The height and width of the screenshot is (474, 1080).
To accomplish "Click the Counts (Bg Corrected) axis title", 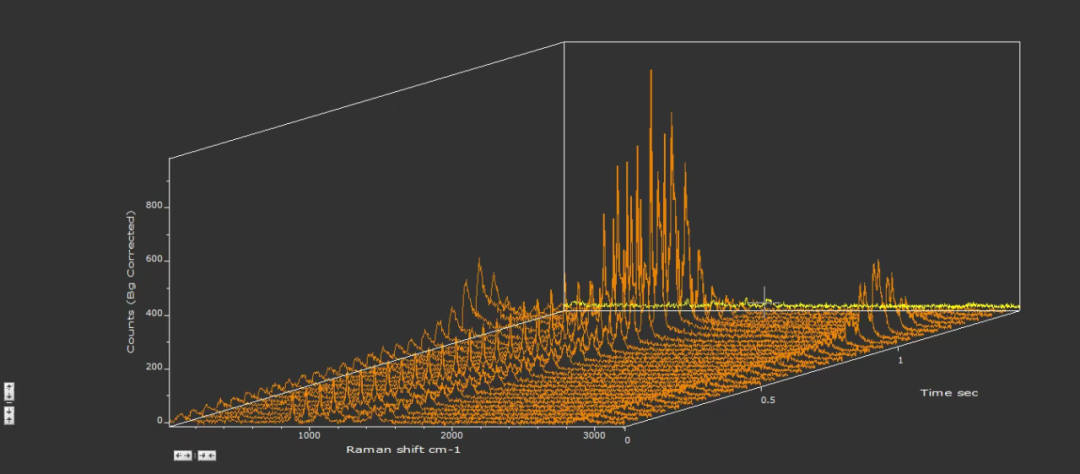I will click(x=131, y=282).
